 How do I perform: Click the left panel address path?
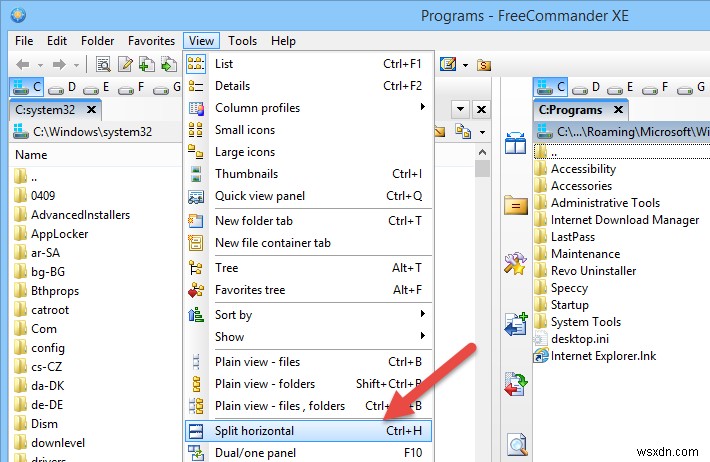92,132
